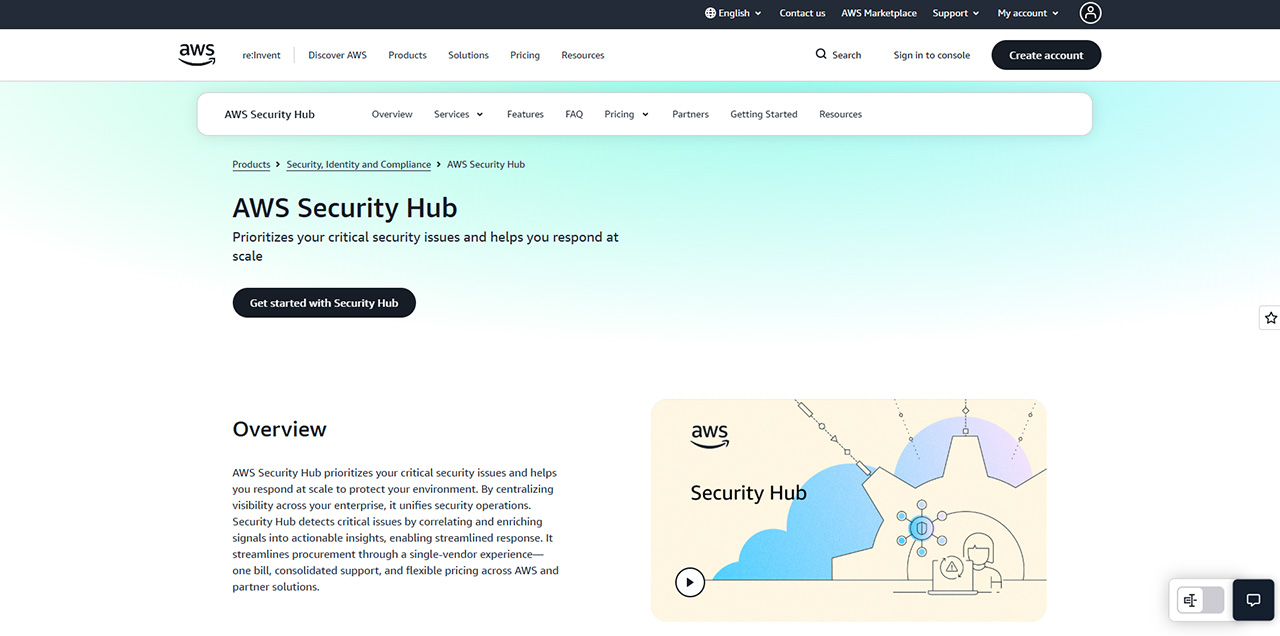1280x636 pixels.
Task: Click the AWS Marketplace link
Action: [x=879, y=13]
